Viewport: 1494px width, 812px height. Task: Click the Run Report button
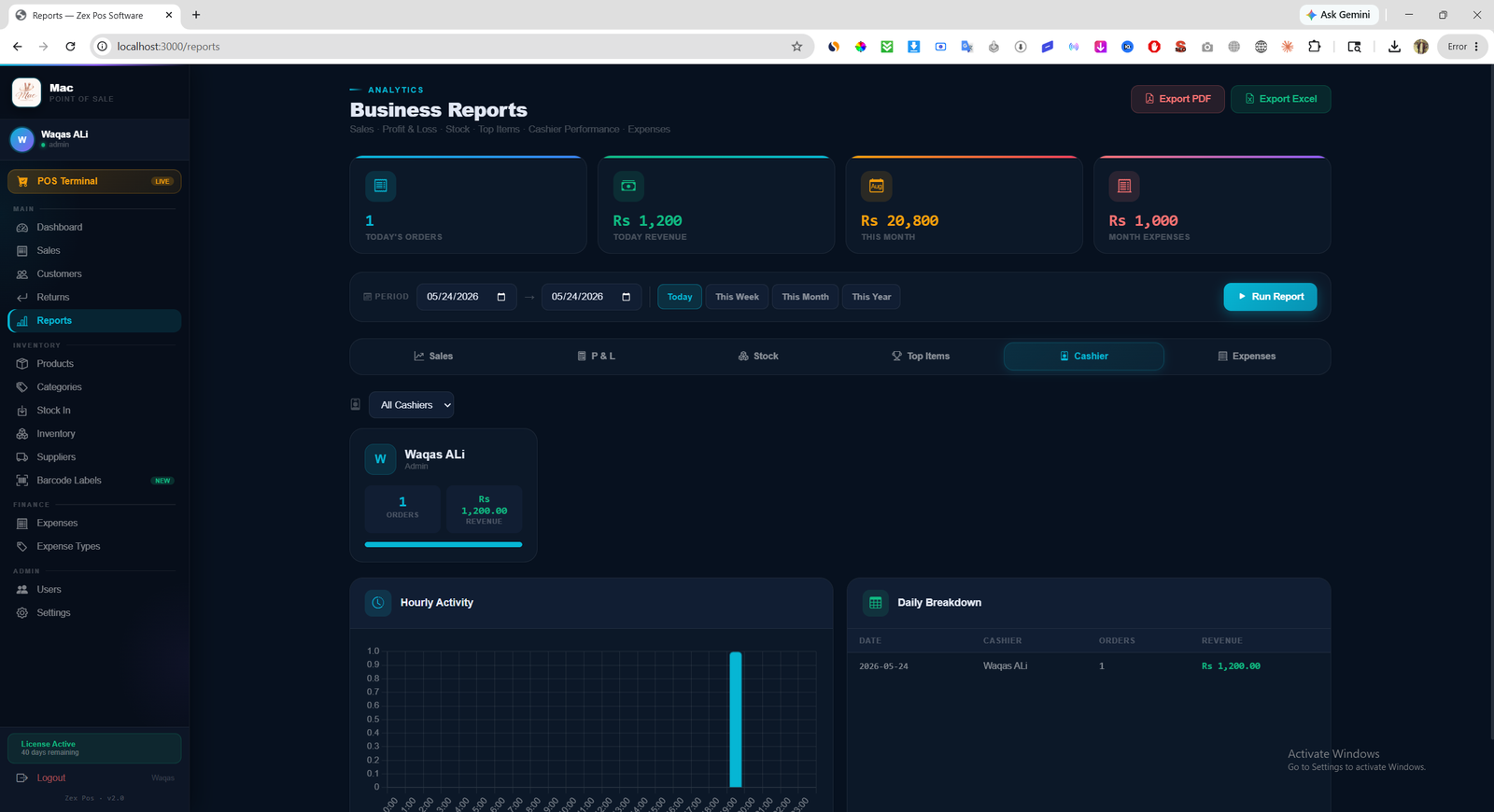(1270, 297)
